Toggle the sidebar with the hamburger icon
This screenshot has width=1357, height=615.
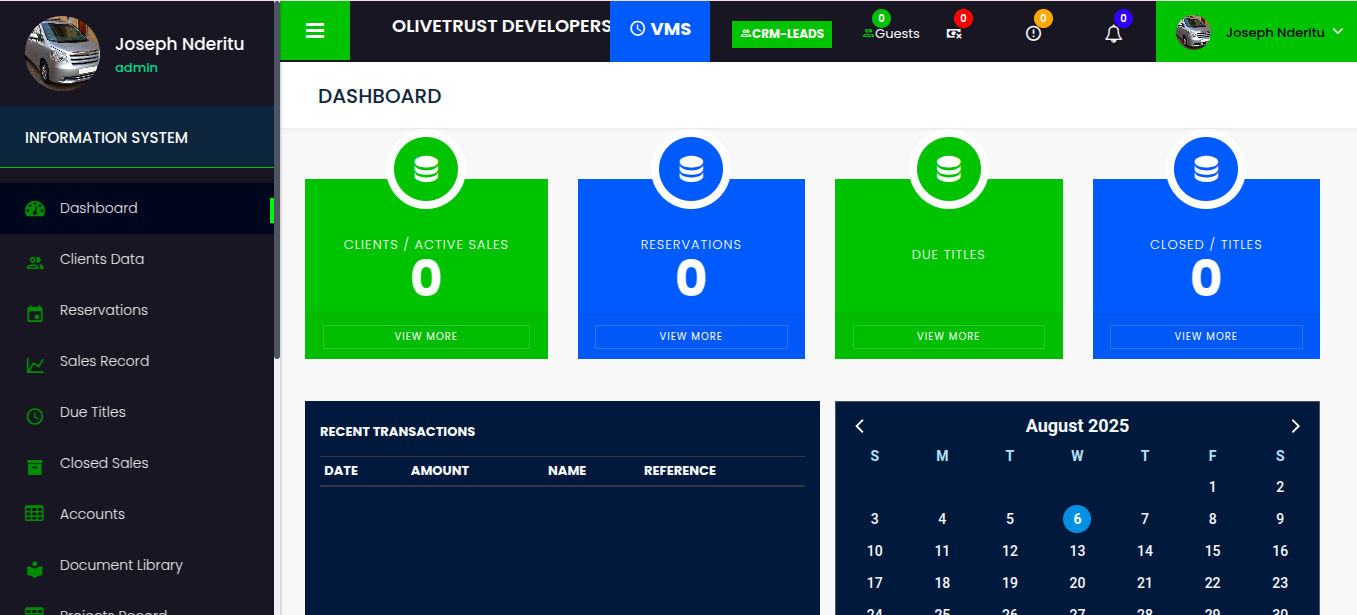(x=314, y=29)
